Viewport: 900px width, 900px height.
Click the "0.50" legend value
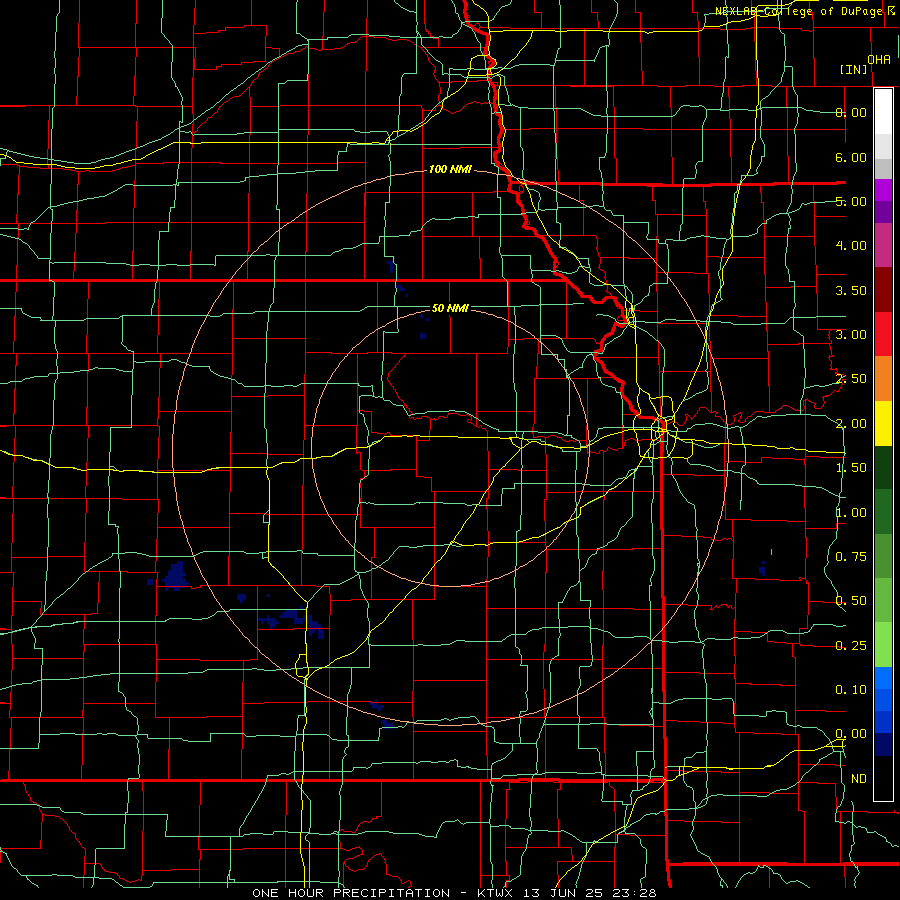pos(851,601)
